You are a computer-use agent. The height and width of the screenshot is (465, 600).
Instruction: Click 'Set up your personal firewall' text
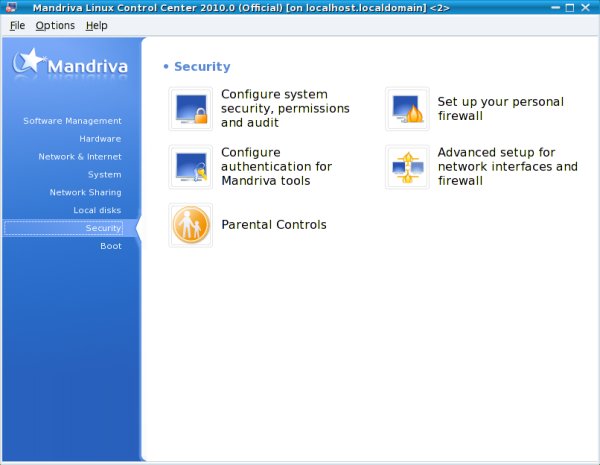pos(501,109)
